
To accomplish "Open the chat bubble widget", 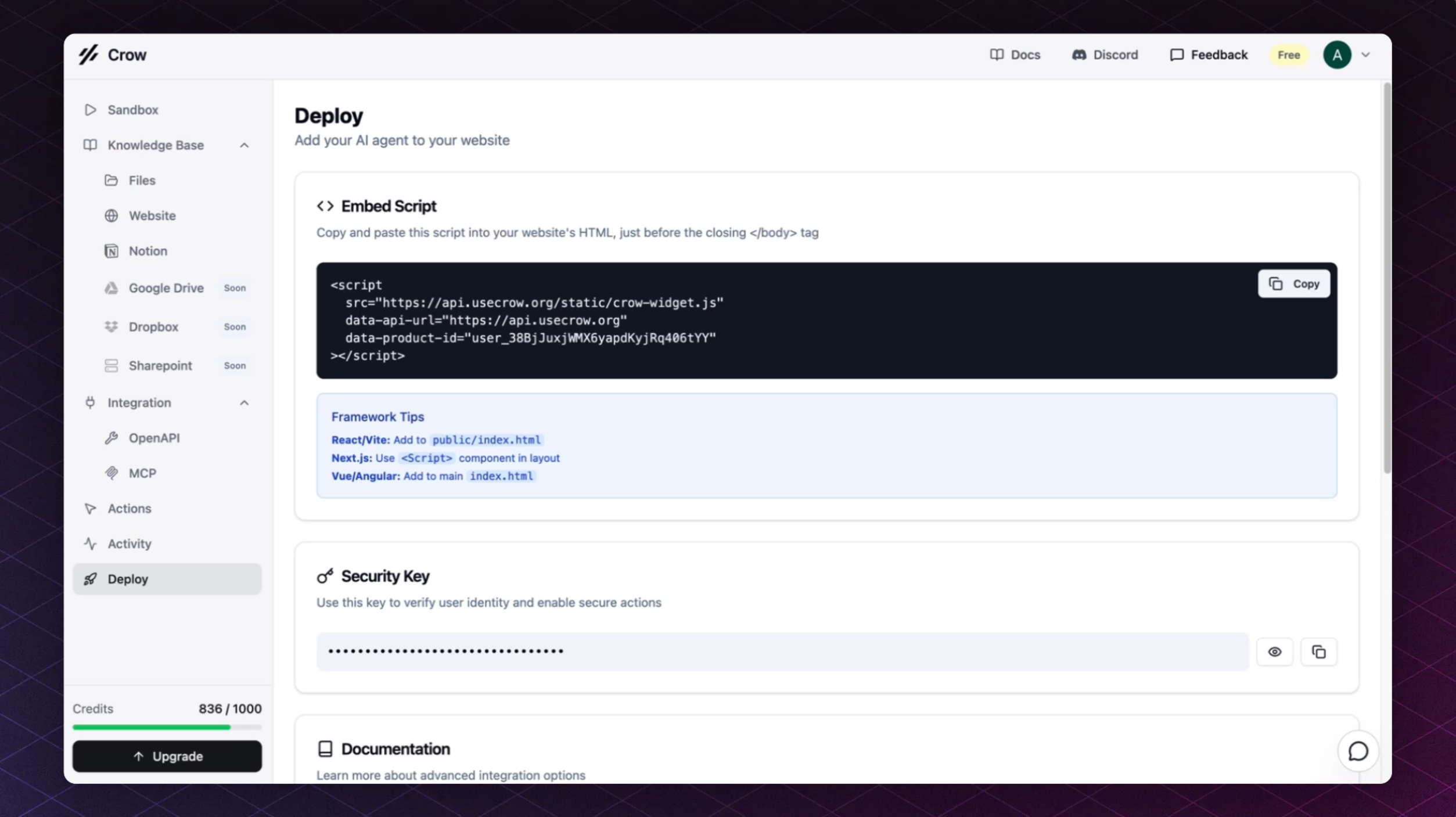I will pyautogui.click(x=1357, y=751).
